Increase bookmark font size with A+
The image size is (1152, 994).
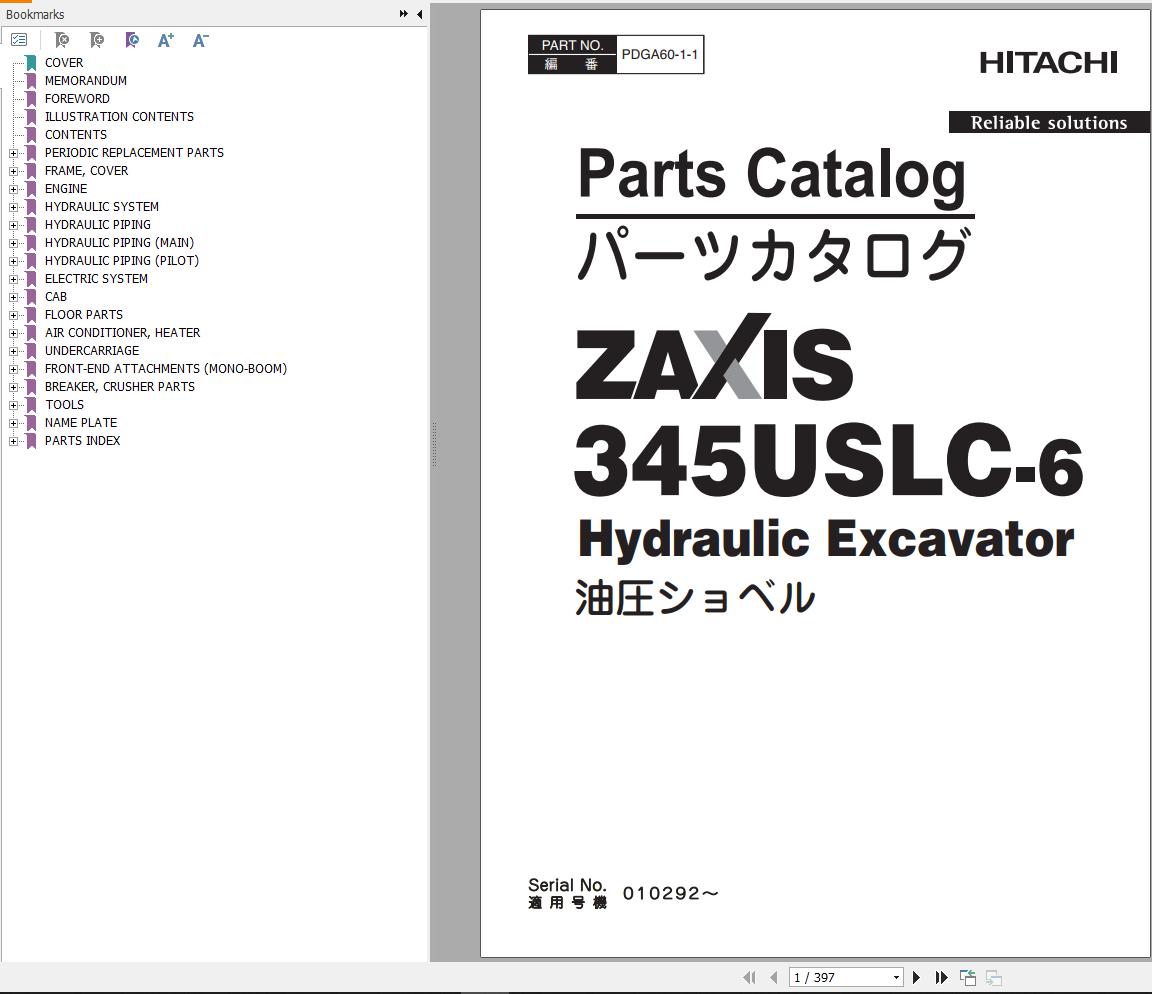click(166, 40)
